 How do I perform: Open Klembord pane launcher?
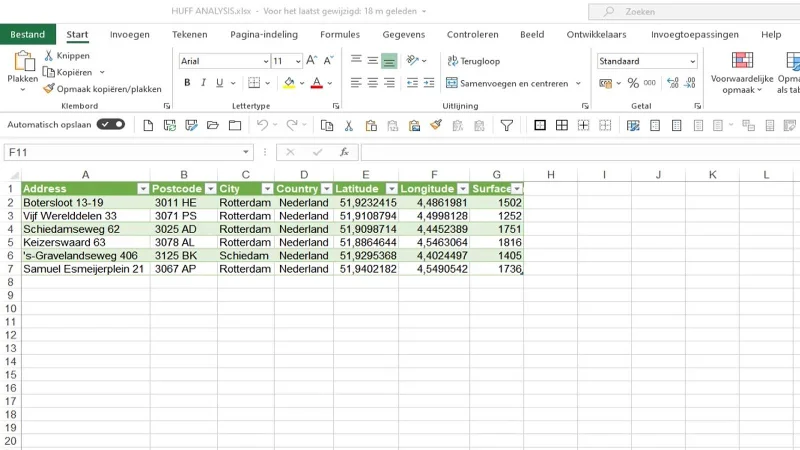tap(167, 106)
